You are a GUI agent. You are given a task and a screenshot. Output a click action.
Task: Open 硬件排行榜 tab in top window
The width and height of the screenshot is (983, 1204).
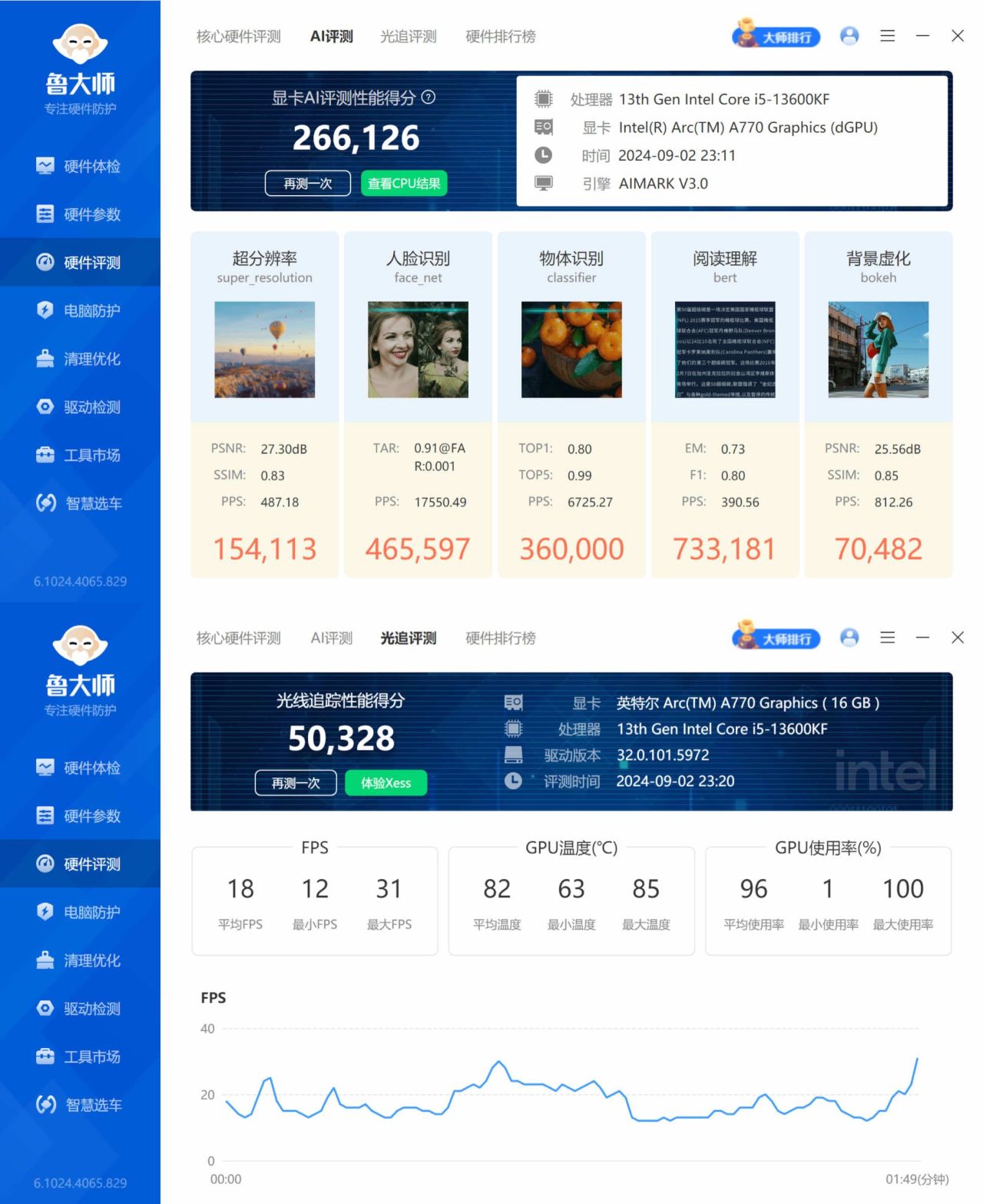click(x=501, y=36)
